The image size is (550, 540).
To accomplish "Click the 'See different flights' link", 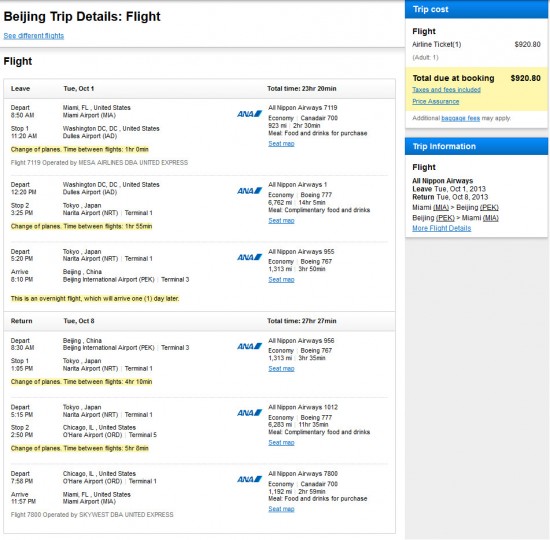I will pyautogui.click(x=34, y=36).
